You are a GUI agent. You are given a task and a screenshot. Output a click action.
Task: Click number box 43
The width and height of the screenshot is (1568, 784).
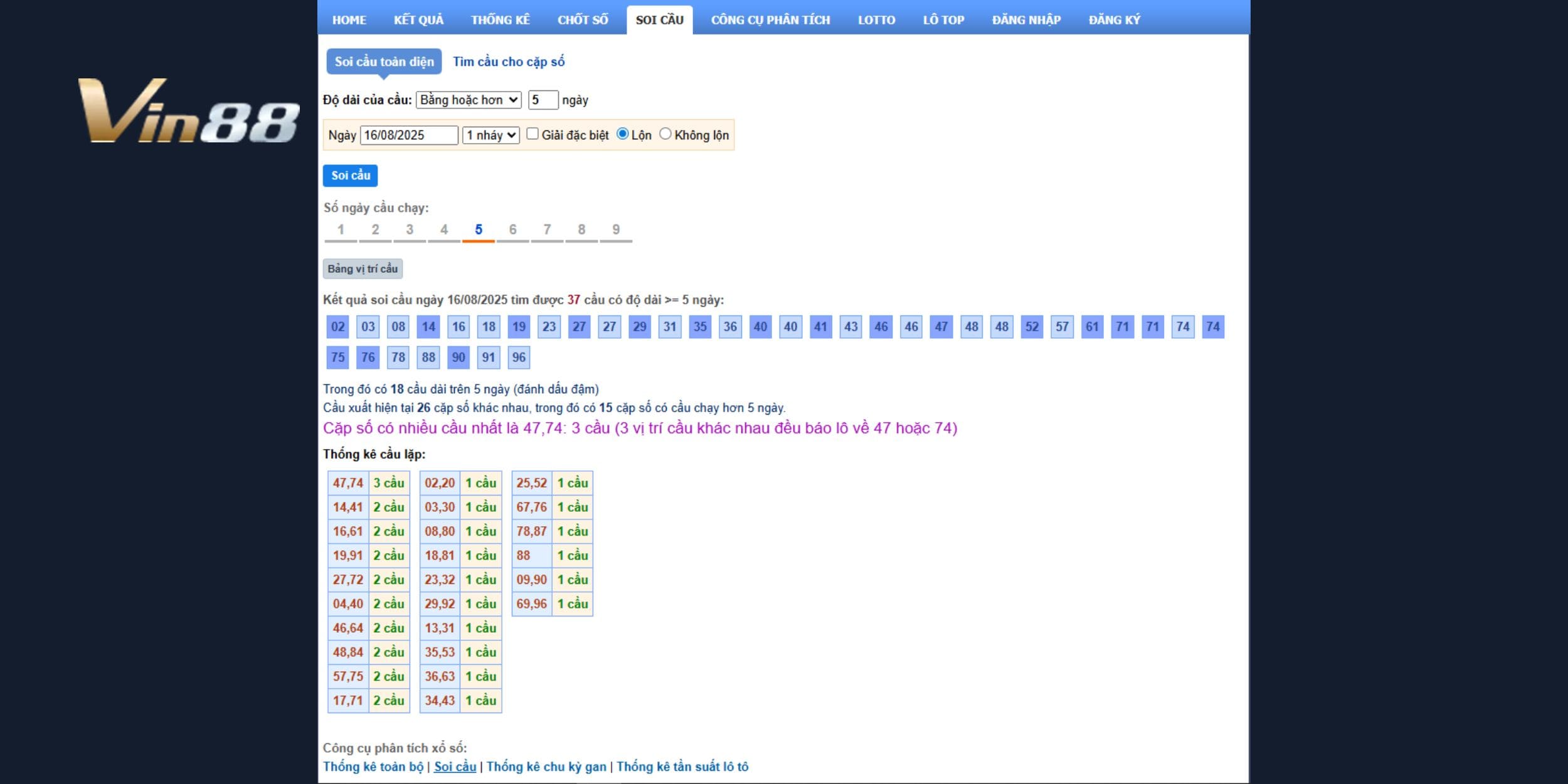850,327
